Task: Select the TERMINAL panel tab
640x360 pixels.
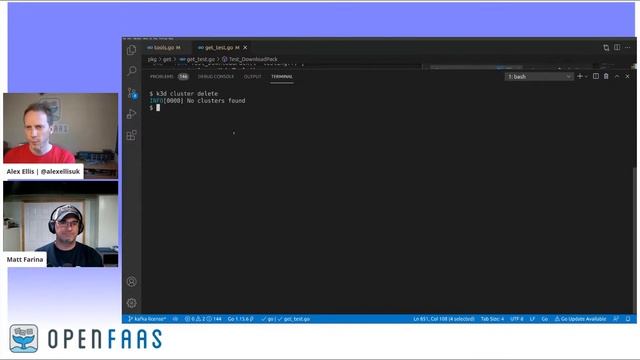Action: pyautogui.click(x=282, y=77)
